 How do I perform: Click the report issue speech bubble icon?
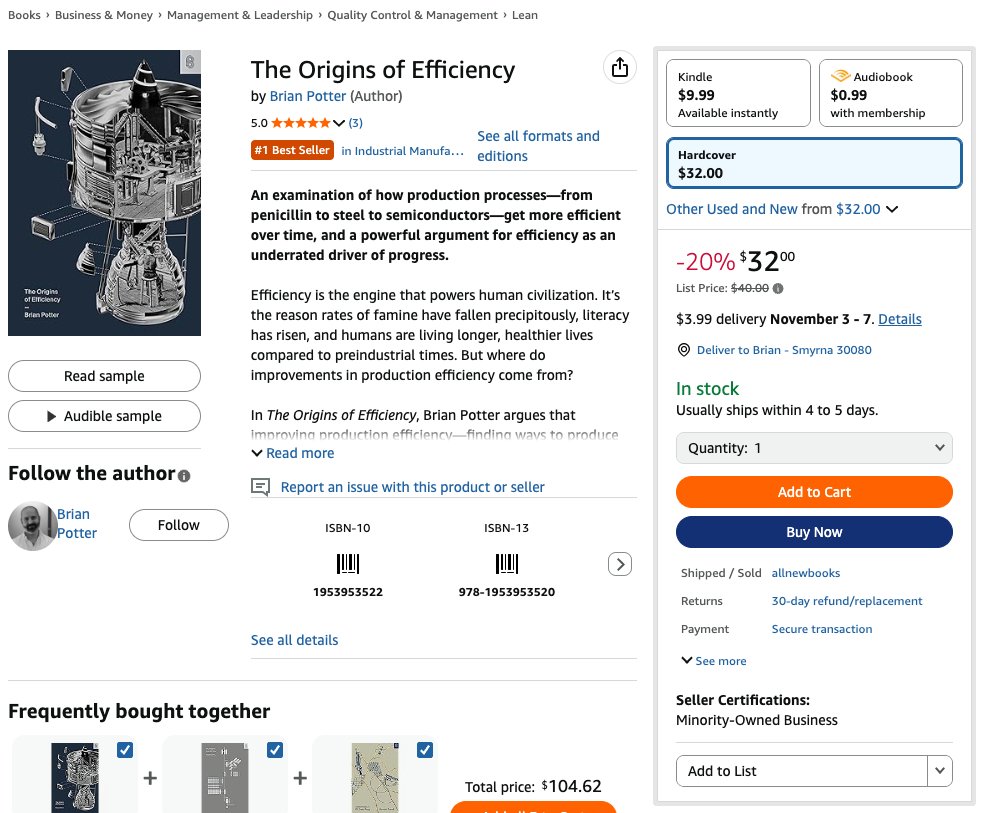261,487
